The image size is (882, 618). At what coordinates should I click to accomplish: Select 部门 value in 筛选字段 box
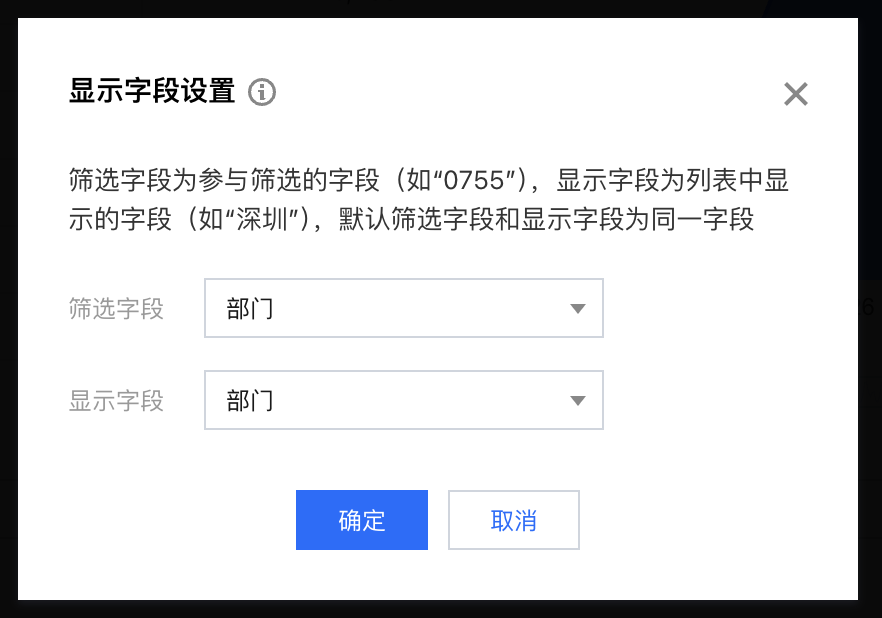(x=250, y=309)
